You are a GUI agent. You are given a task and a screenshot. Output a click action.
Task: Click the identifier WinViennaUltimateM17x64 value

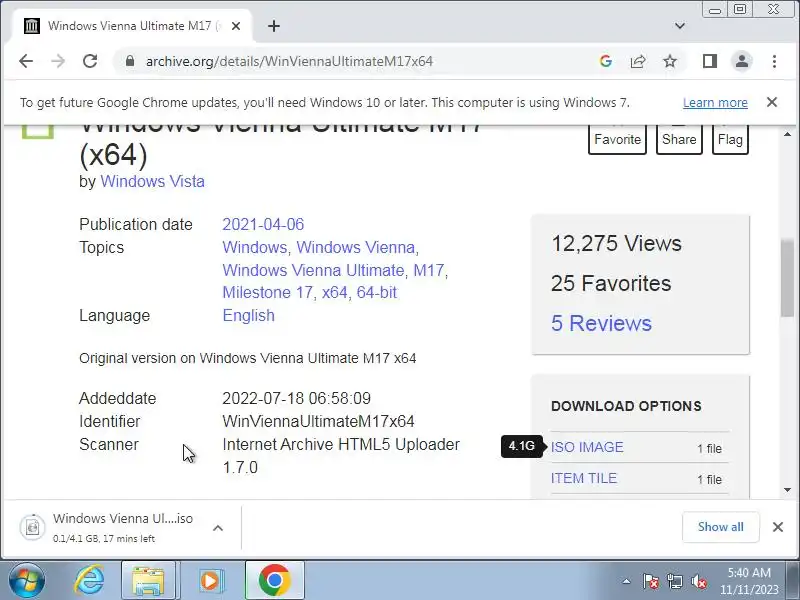coord(318,421)
